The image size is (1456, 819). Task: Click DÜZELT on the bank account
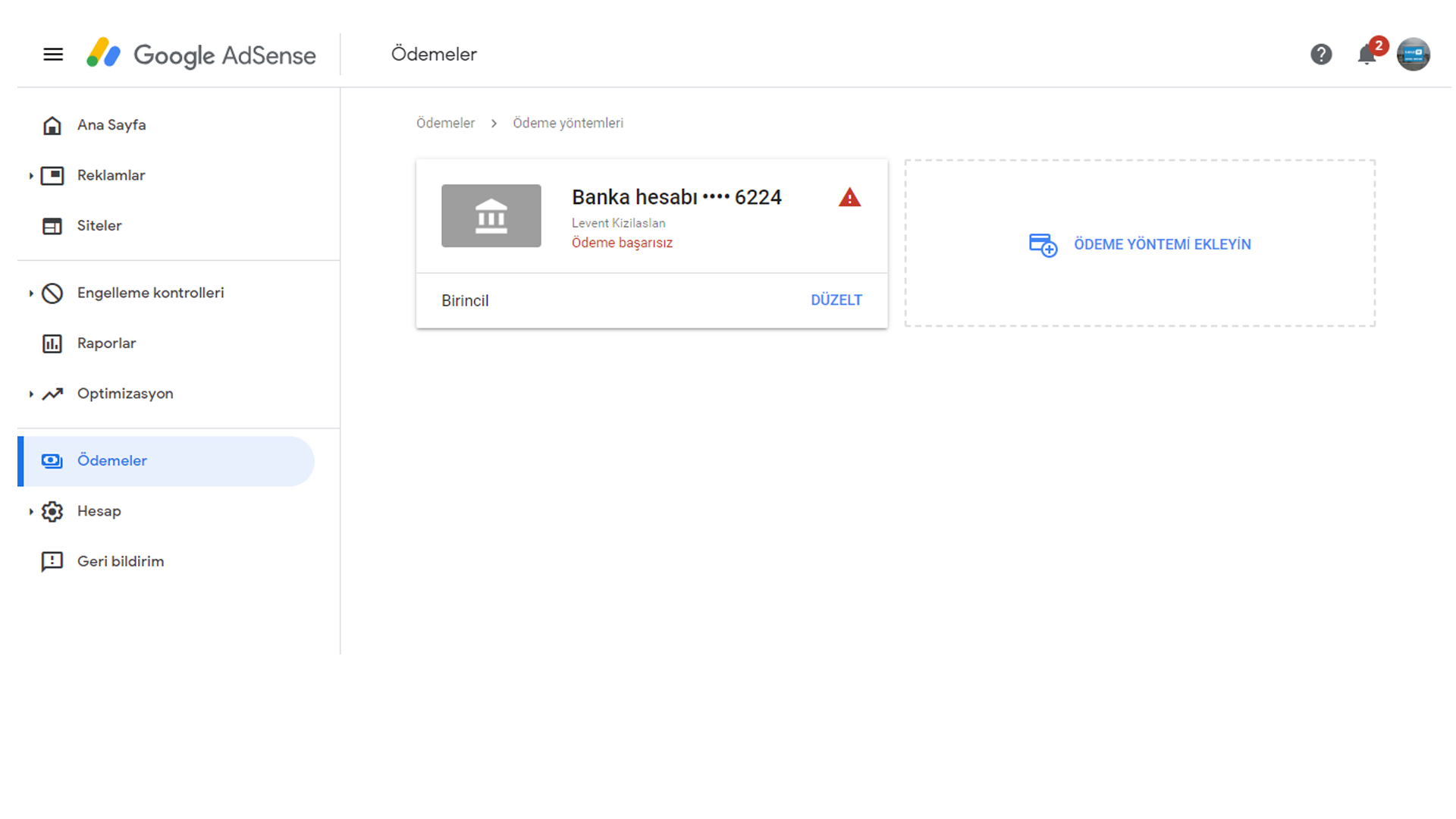(x=836, y=300)
